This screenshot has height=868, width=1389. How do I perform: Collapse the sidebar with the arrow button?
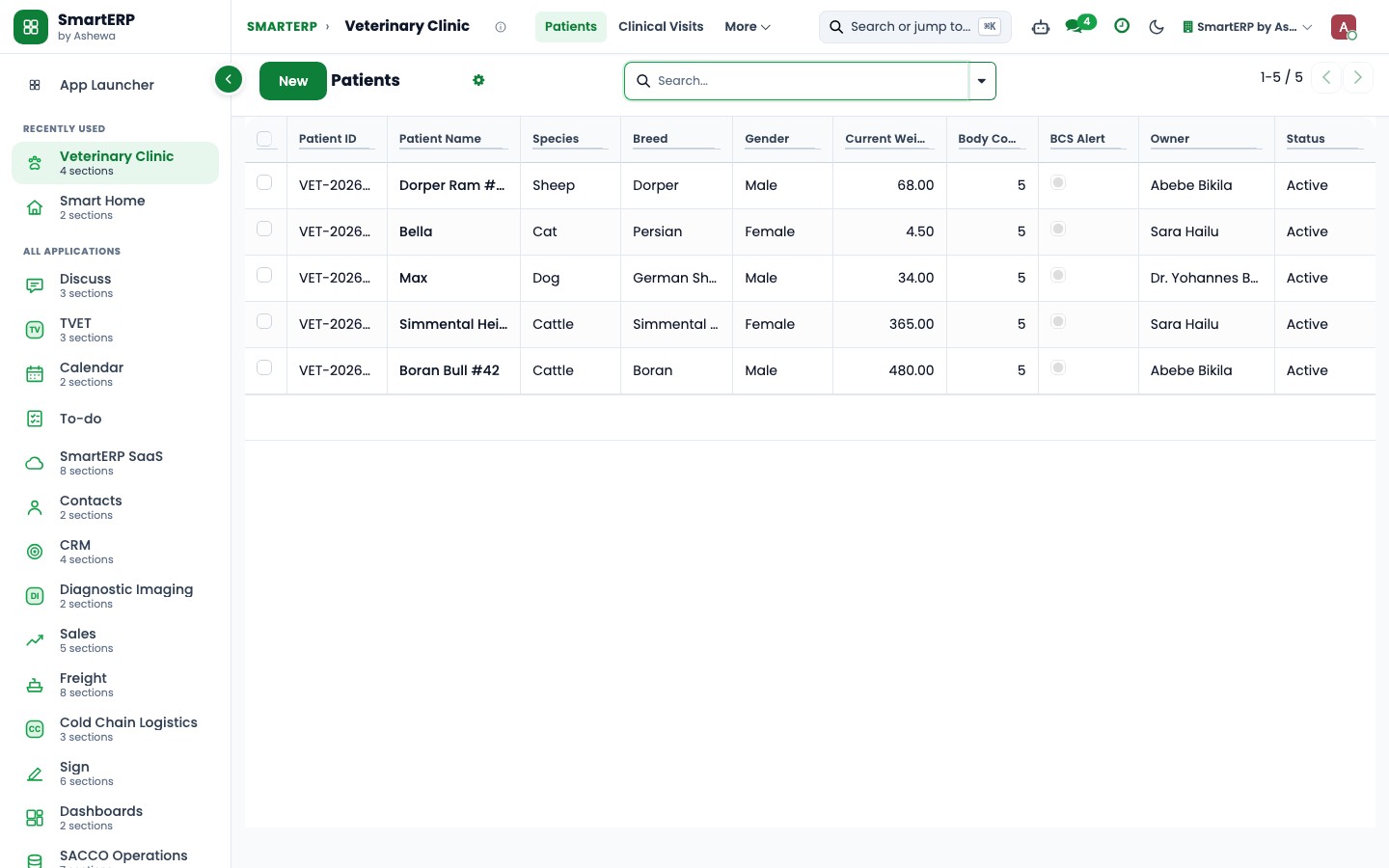229,79
